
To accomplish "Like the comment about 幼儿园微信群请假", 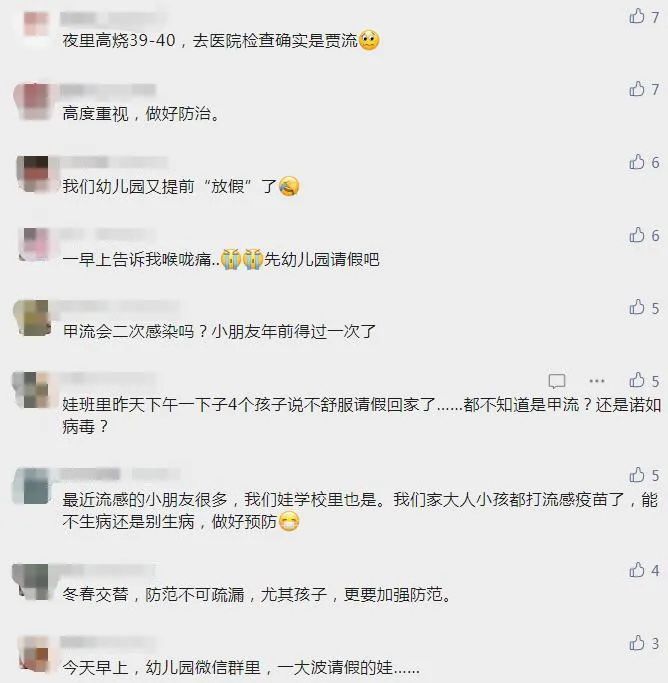I will pyautogui.click(x=637, y=643).
